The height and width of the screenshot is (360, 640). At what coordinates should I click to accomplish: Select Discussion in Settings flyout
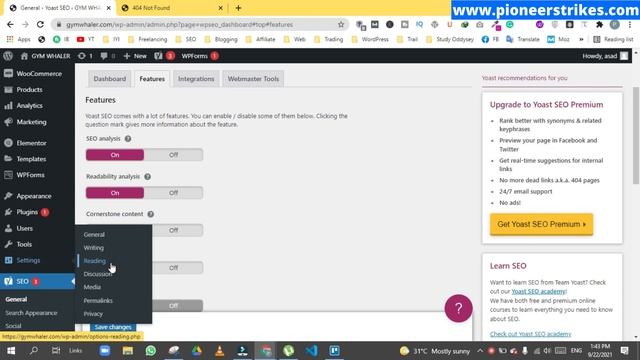click(x=98, y=274)
